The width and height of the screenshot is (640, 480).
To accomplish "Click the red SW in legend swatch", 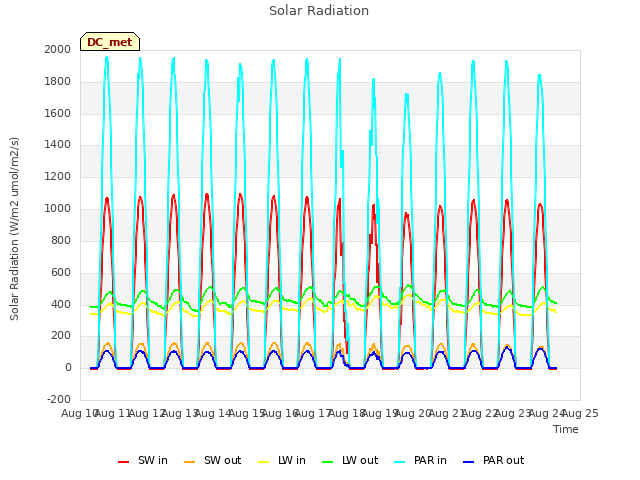I will [x=123, y=462].
